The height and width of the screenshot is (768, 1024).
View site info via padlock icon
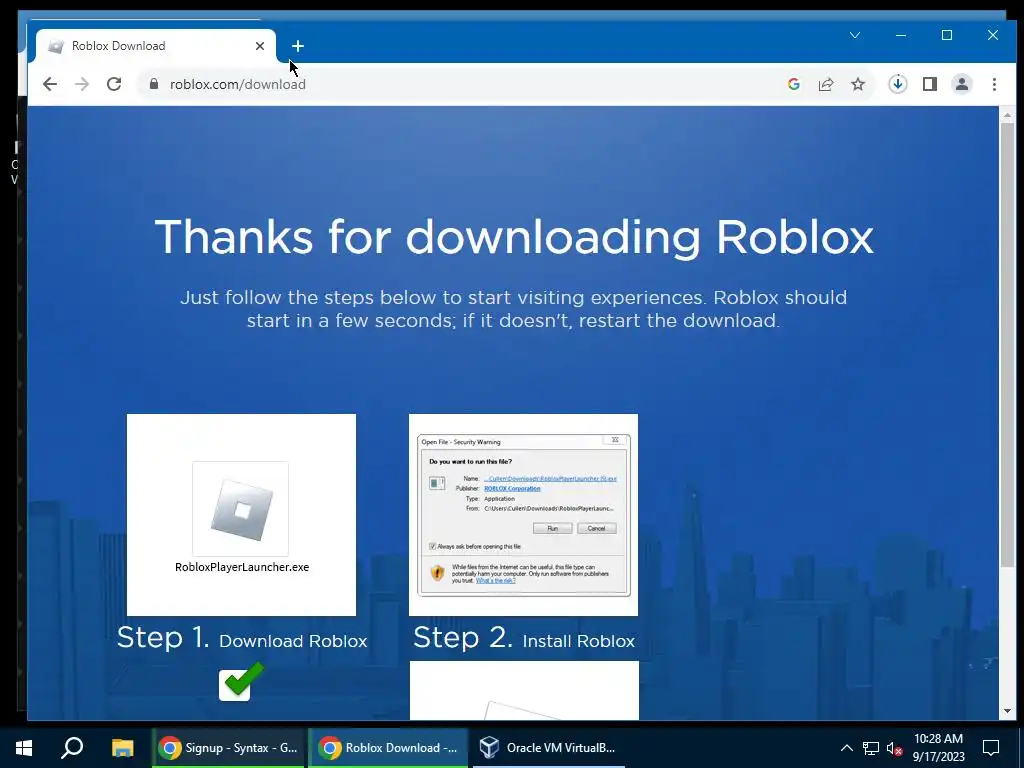(154, 84)
